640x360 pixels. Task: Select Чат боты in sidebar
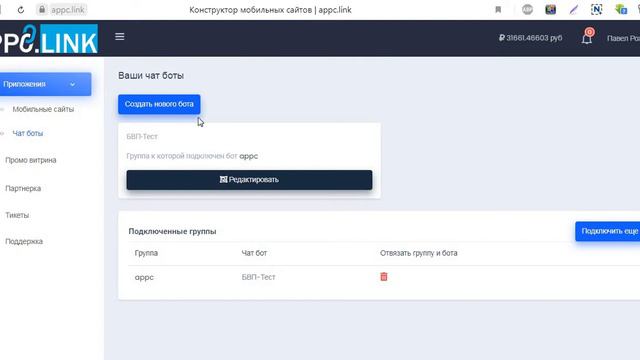pos(28,133)
